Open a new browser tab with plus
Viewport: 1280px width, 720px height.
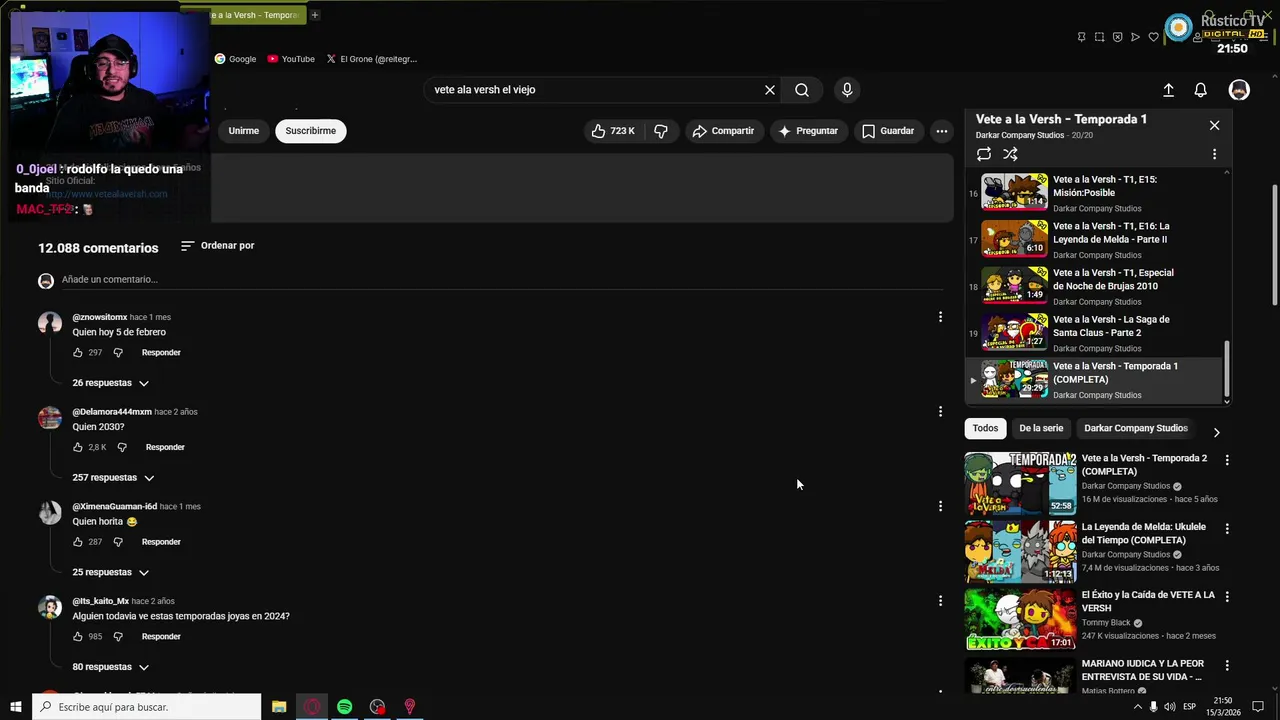click(x=314, y=15)
